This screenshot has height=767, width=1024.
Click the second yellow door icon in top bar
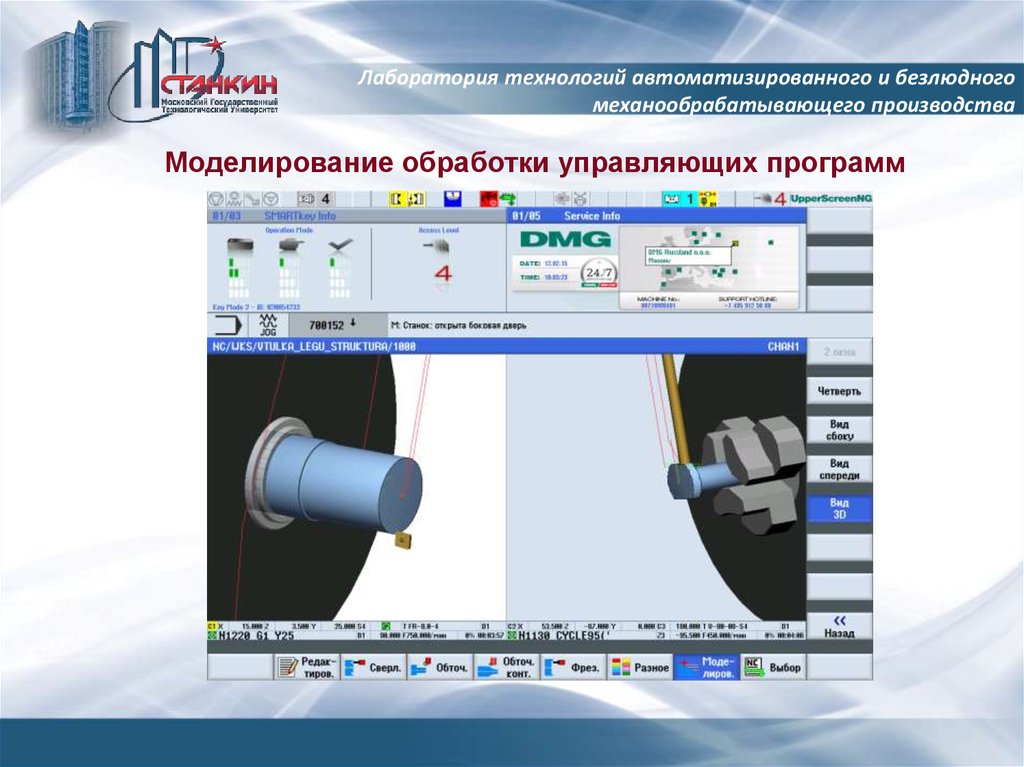(x=416, y=199)
